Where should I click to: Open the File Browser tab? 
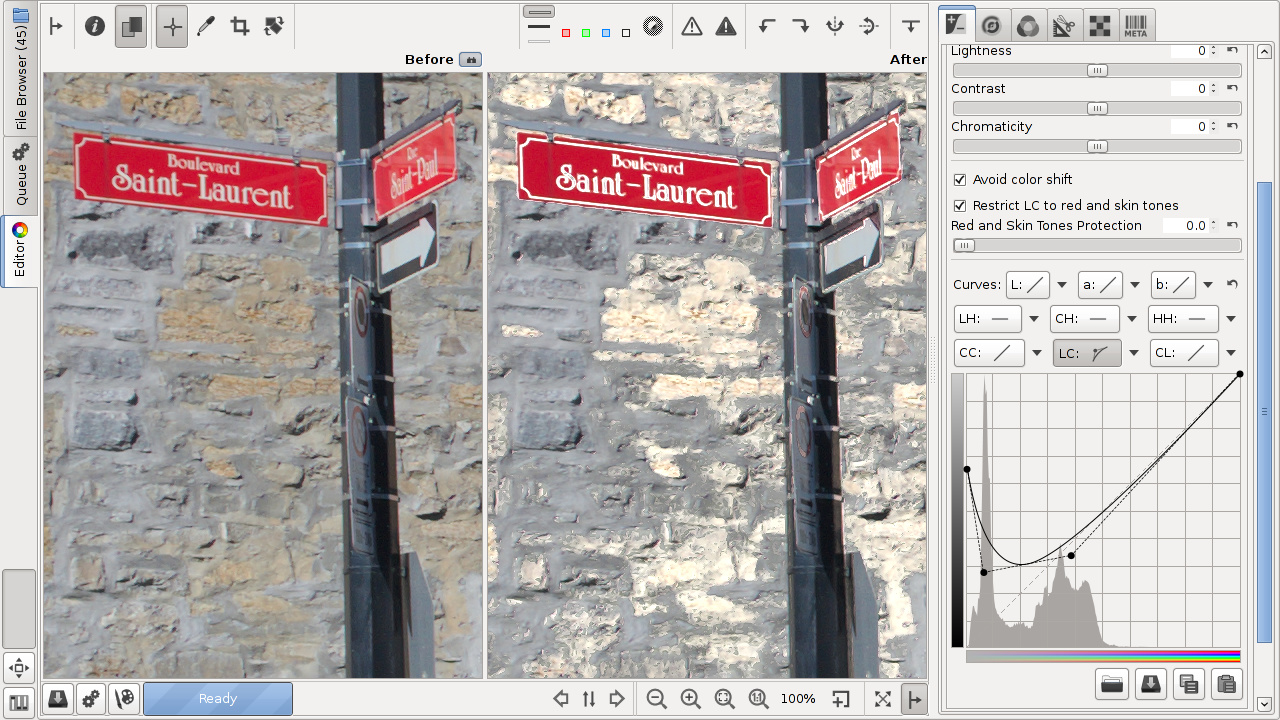point(19,70)
